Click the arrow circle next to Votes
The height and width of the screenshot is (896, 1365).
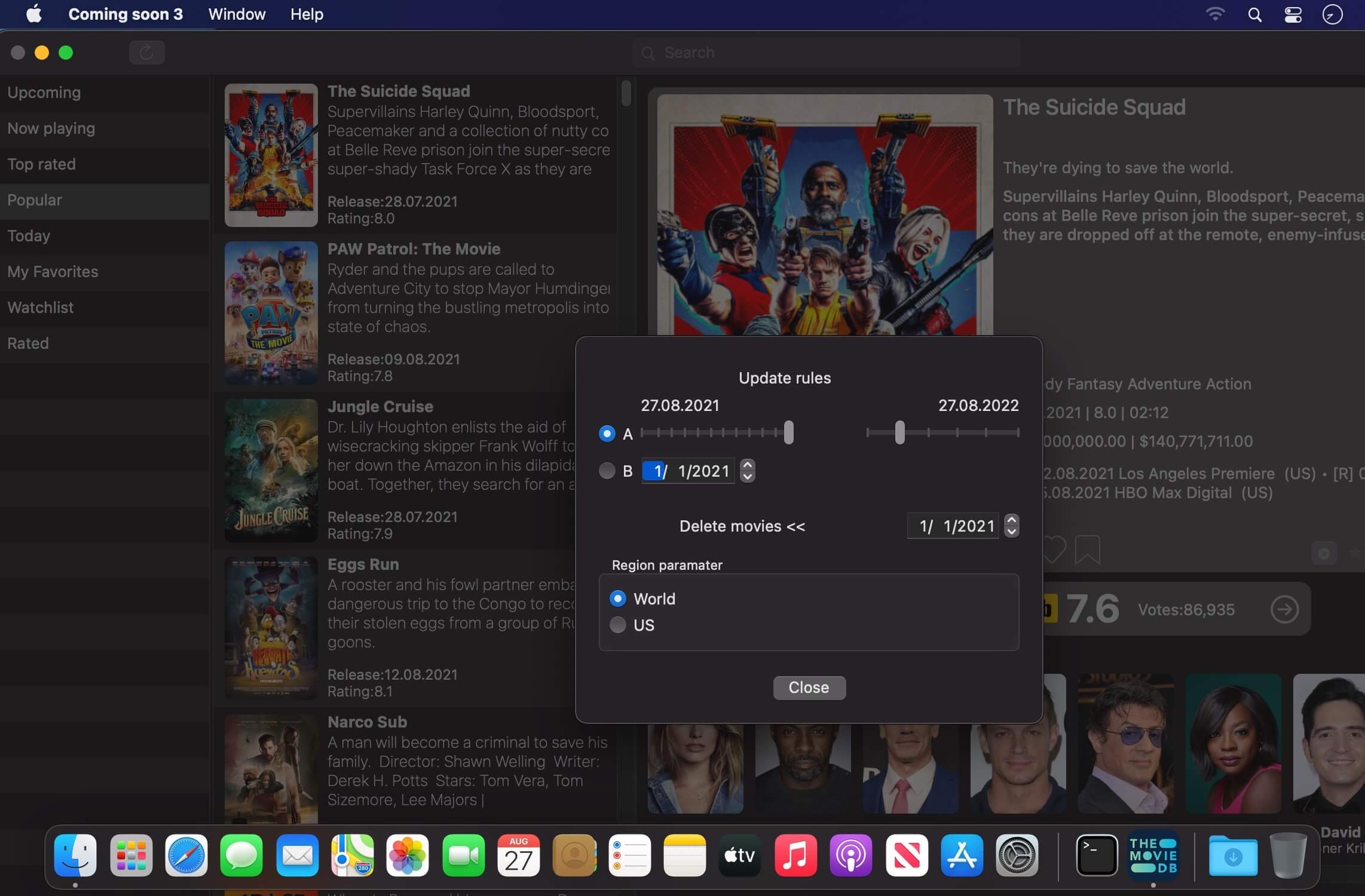pyautogui.click(x=1284, y=609)
